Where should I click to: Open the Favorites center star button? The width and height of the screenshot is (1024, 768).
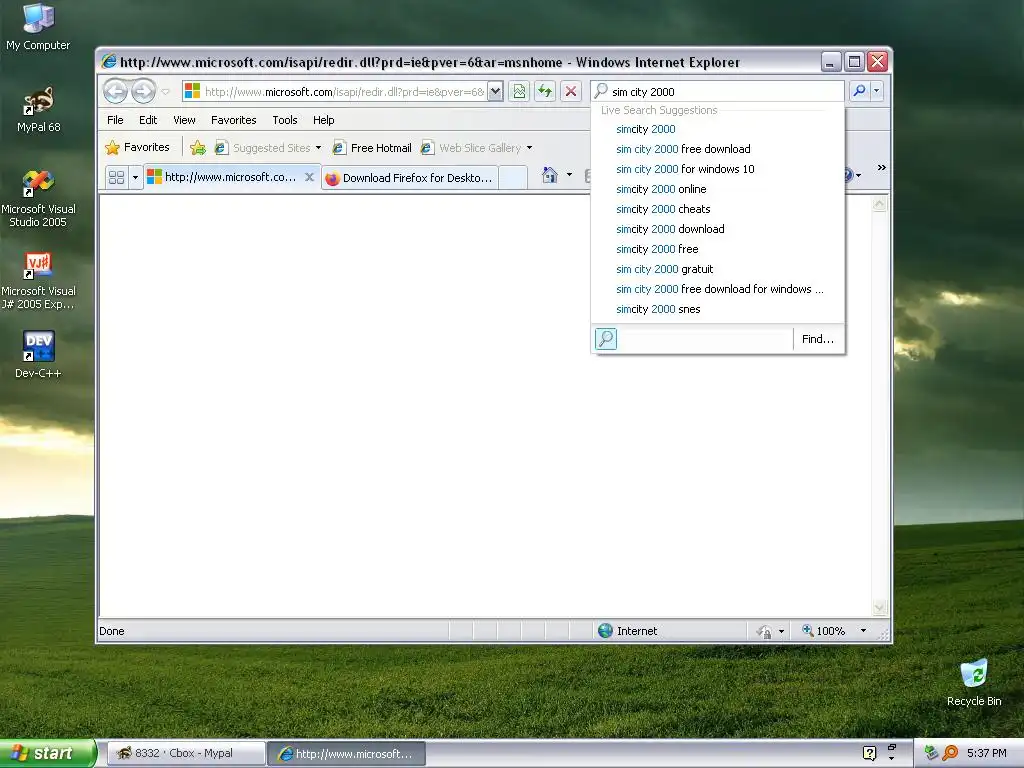(138, 148)
